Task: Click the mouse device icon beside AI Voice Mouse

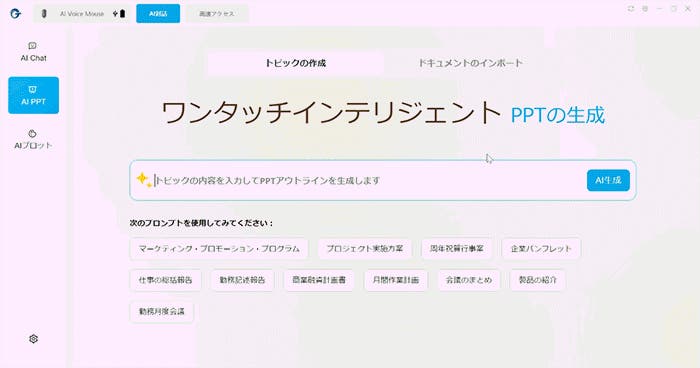Action: tap(44, 14)
